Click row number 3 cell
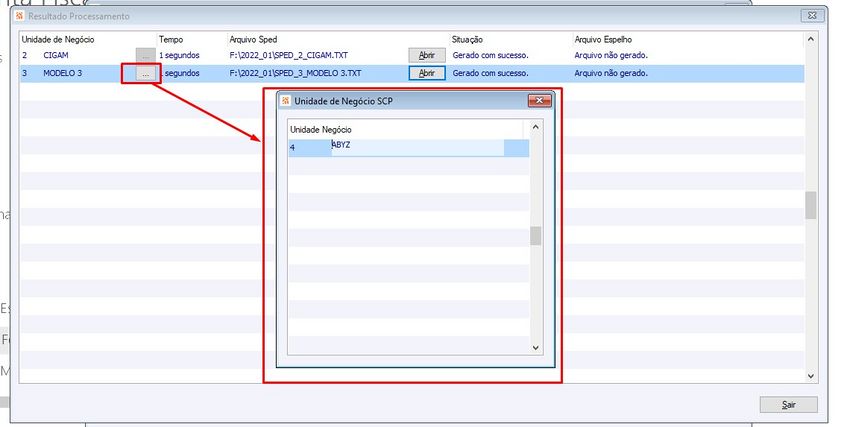This screenshot has height=427, width=850. click(x=24, y=73)
